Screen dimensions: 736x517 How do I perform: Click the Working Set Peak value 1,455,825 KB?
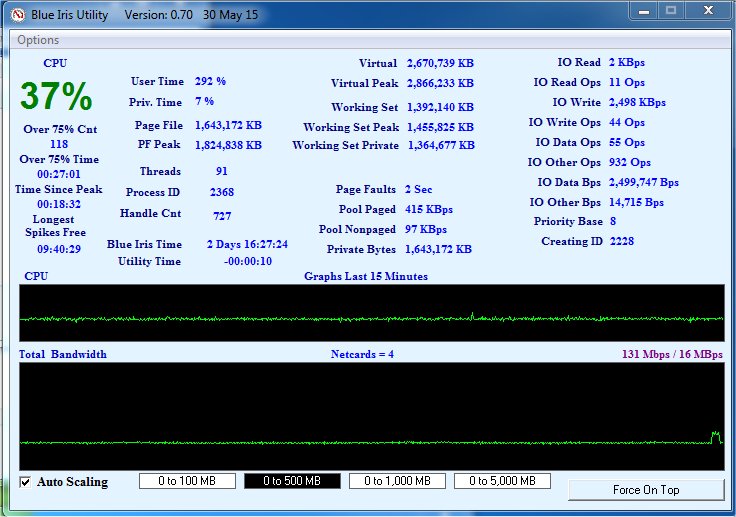[x=440, y=127]
